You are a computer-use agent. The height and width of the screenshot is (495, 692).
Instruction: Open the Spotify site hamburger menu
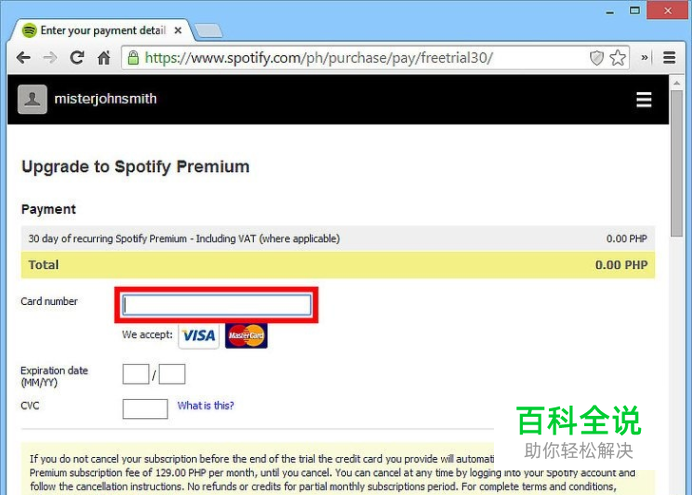click(644, 100)
